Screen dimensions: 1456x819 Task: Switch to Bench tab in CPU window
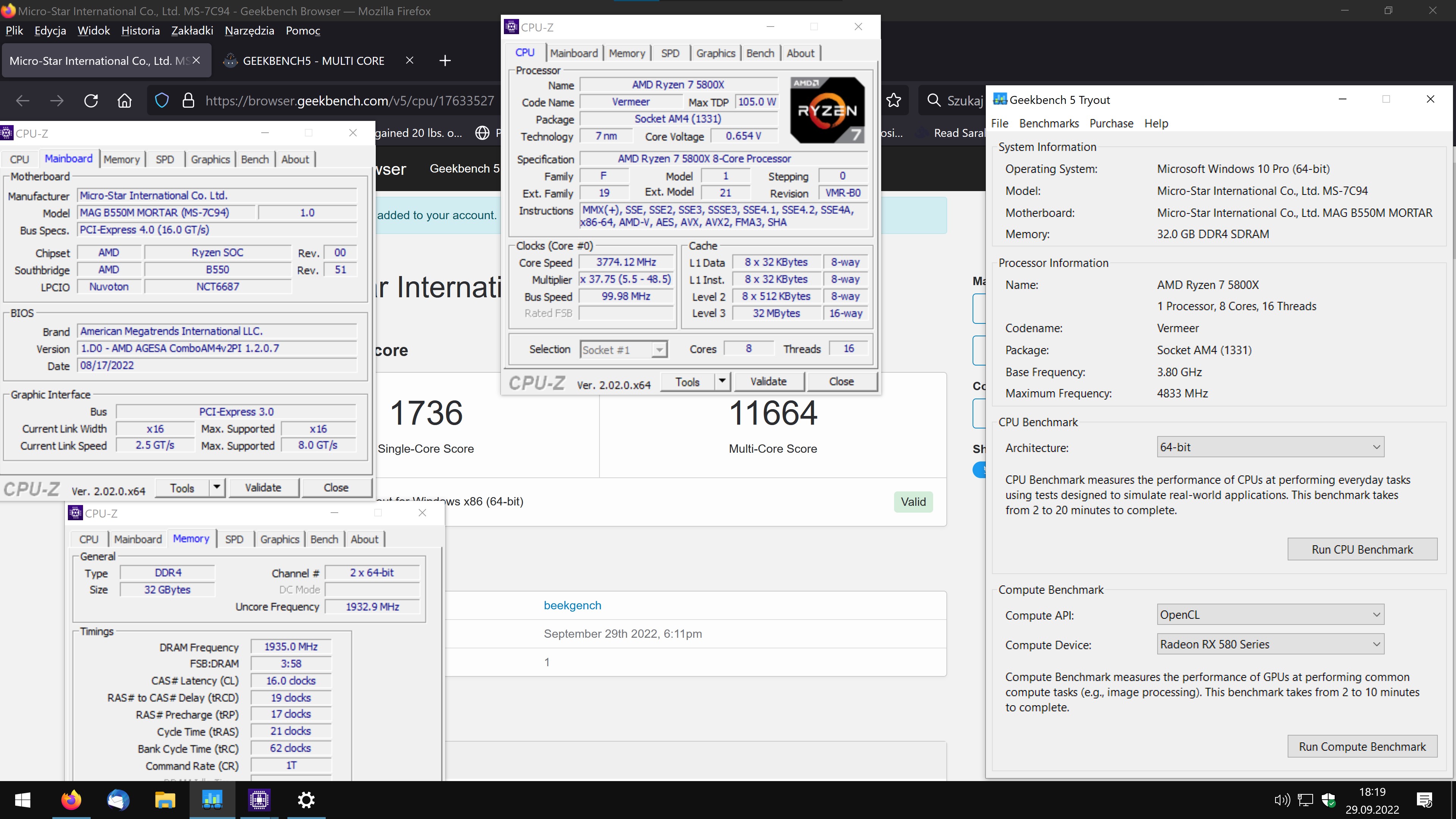point(760,53)
